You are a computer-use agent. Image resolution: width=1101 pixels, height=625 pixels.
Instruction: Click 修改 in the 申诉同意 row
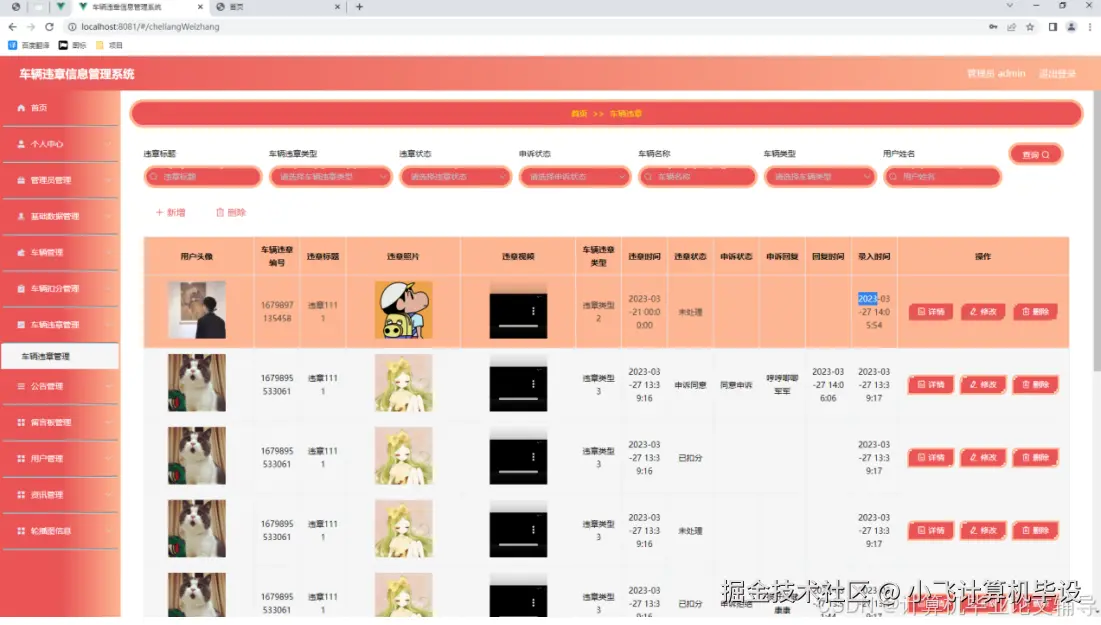[983, 385]
